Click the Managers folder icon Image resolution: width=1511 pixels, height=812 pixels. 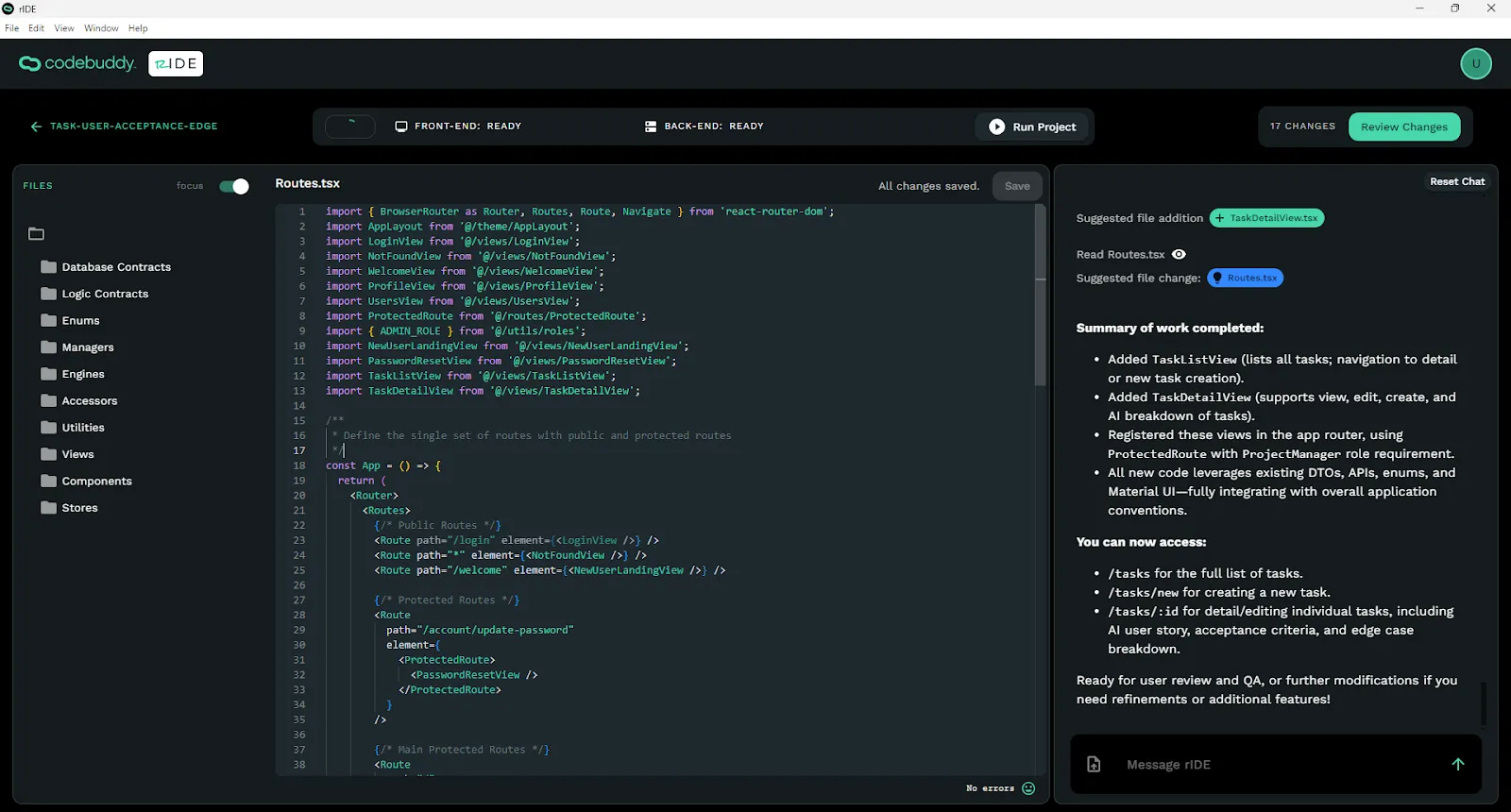click(49, 347)
